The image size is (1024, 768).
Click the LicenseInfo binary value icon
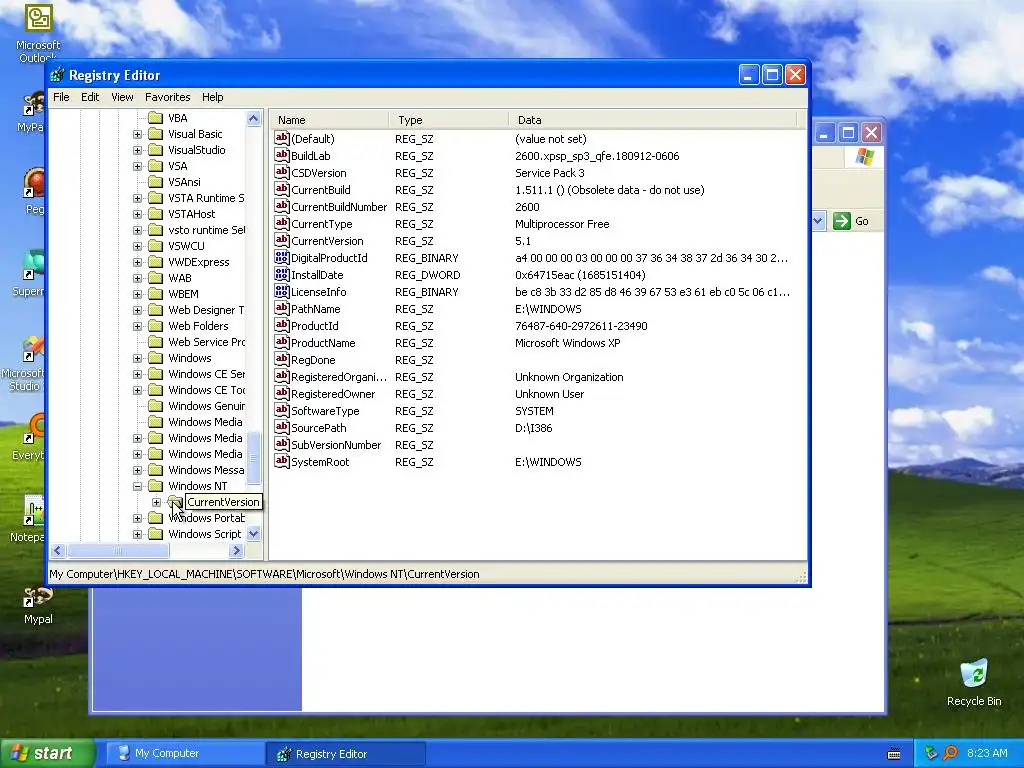281,291
